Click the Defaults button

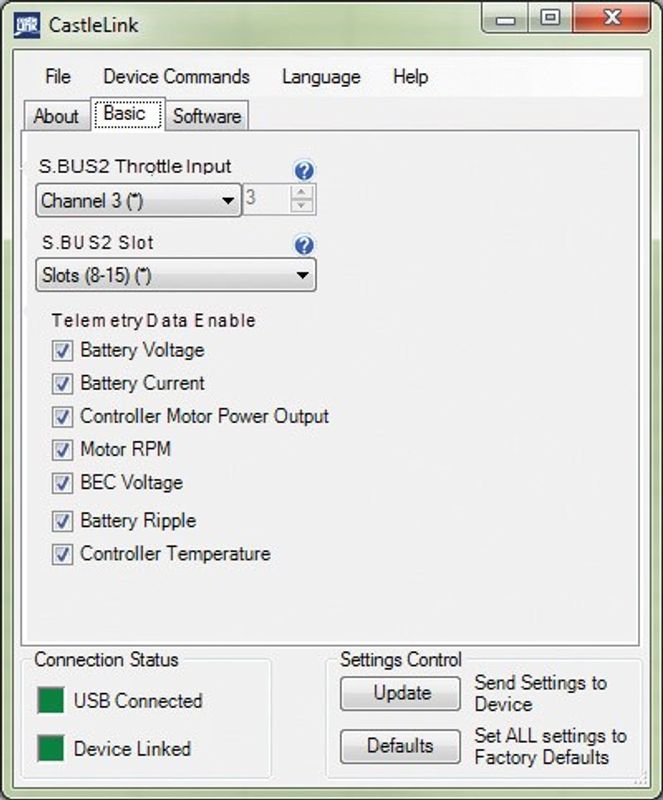click(x=401, y=746)
